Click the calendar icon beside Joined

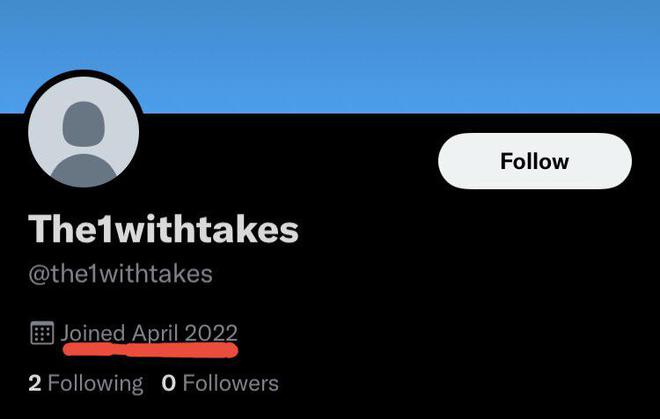(x=42, y=333)
